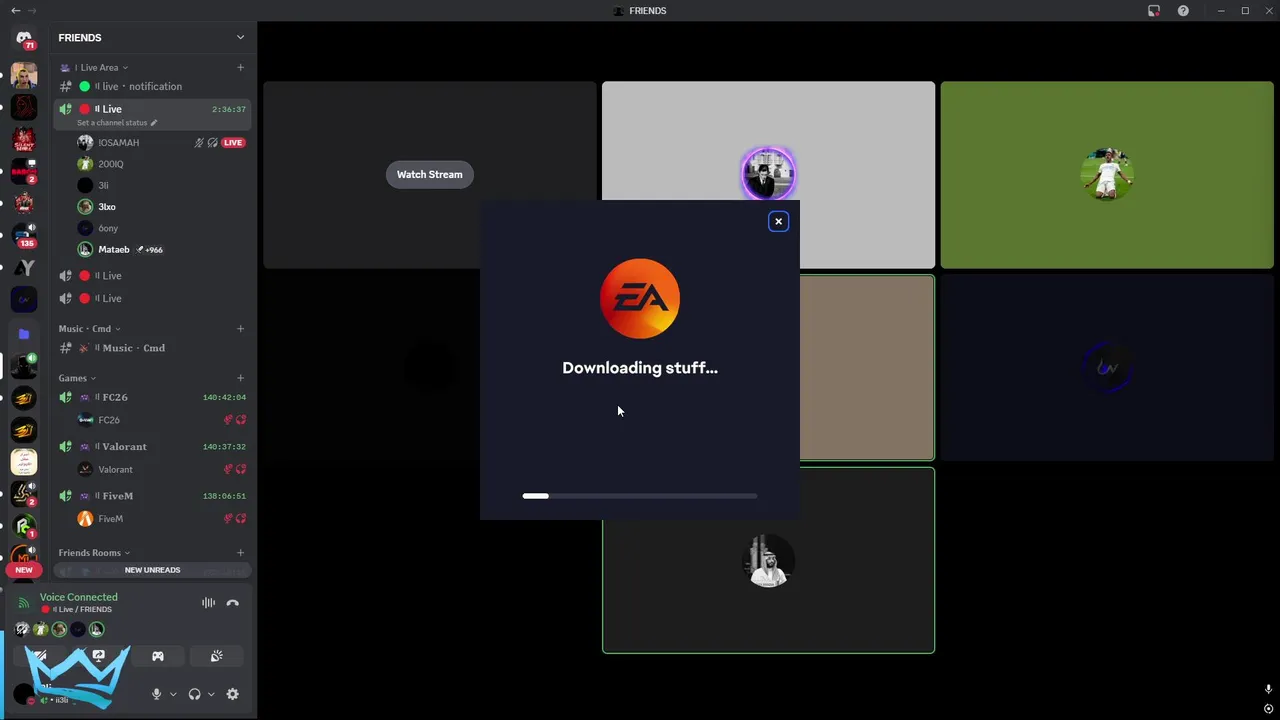
Task: Click microphone icon at window bottom-right corner
Action: tap(1268, 690)
